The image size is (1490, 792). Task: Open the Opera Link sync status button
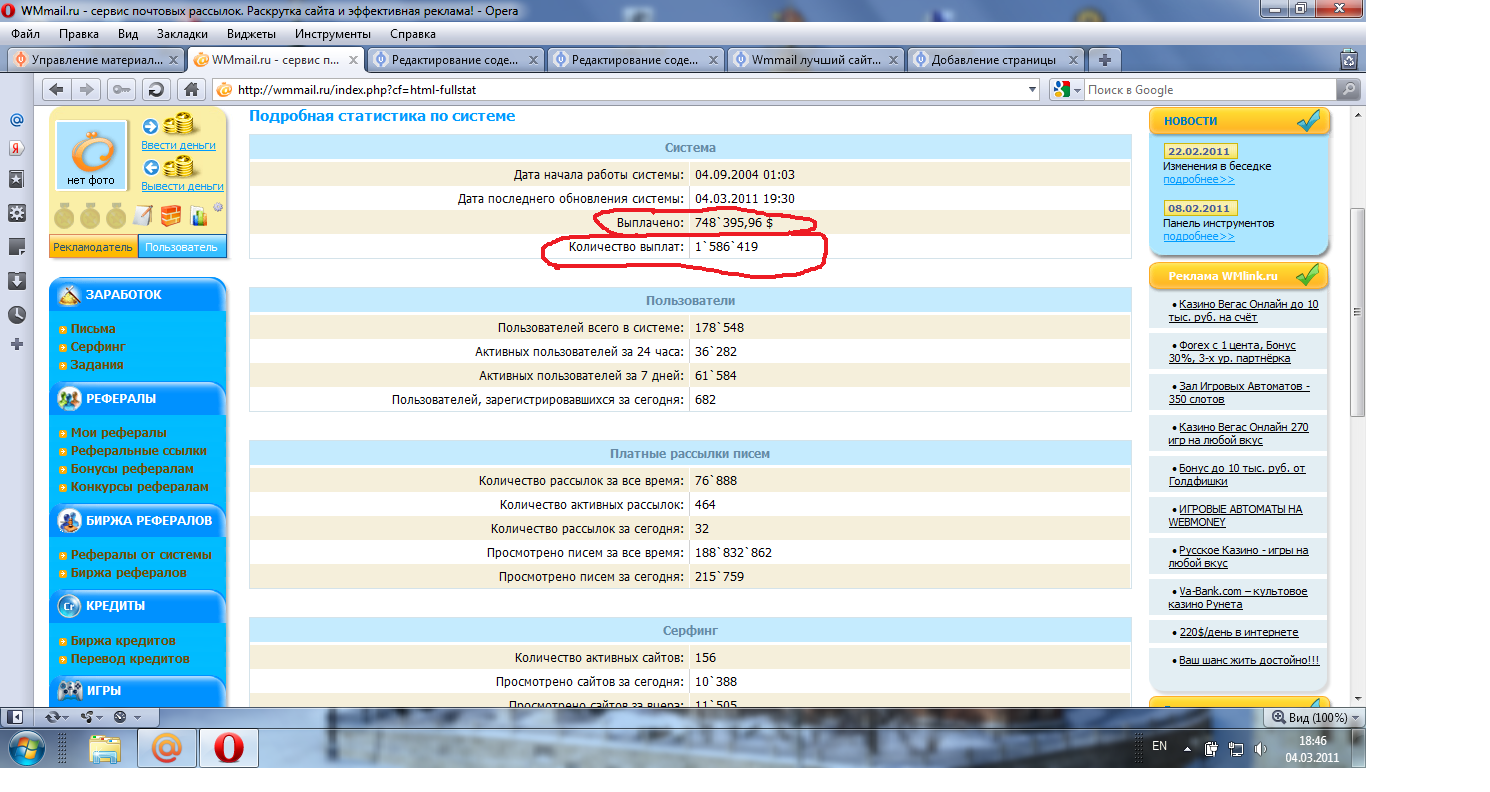point(56,717)
